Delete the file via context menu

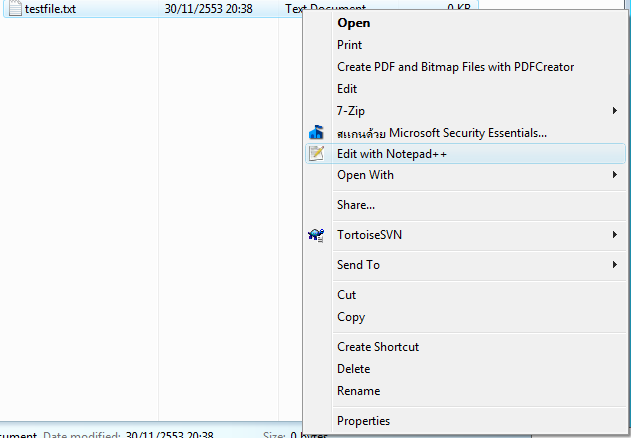(x=353, y=369)
